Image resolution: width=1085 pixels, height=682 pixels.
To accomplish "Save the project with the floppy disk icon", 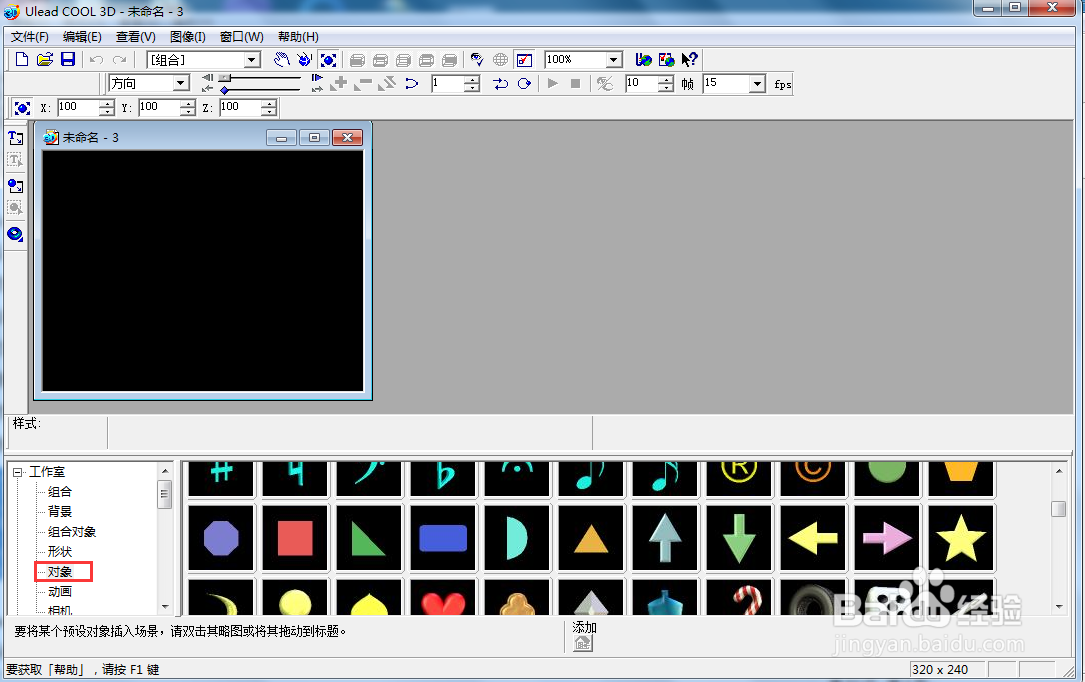I will click(x=67, y=59).
